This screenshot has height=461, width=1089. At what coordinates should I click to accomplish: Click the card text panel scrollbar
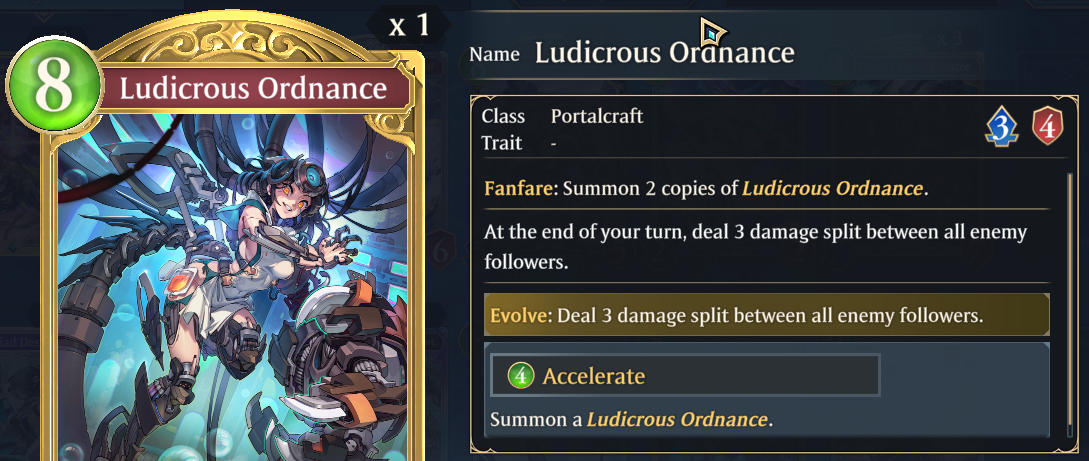click(x=1071, y=302)
